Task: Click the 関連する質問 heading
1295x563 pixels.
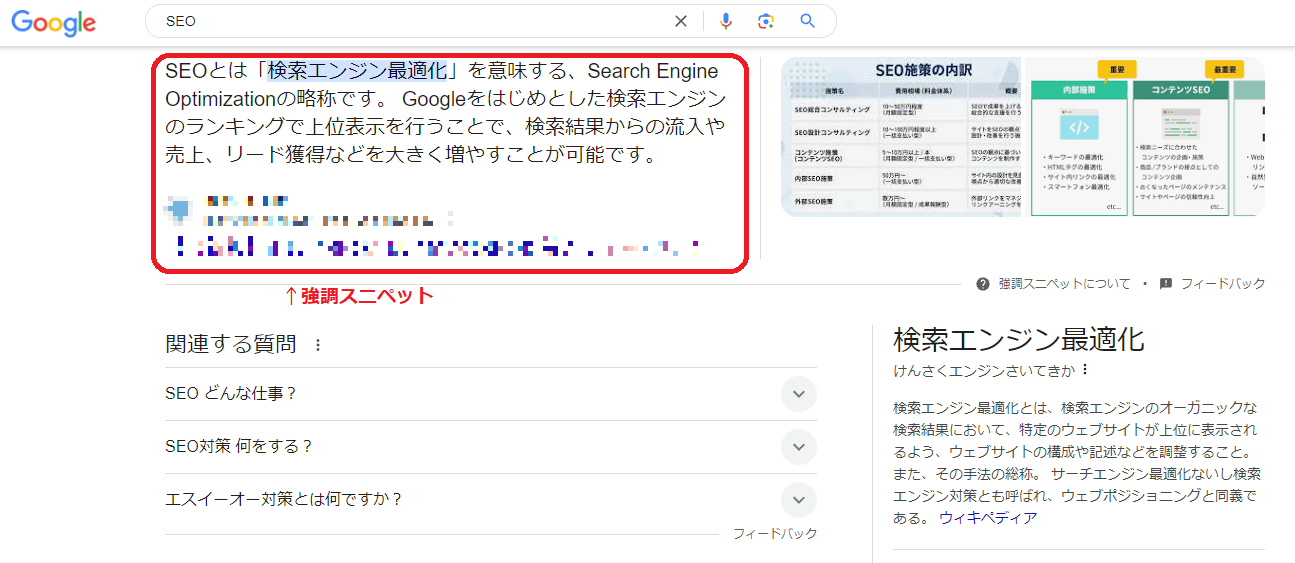Action: (x=230, y=345)
